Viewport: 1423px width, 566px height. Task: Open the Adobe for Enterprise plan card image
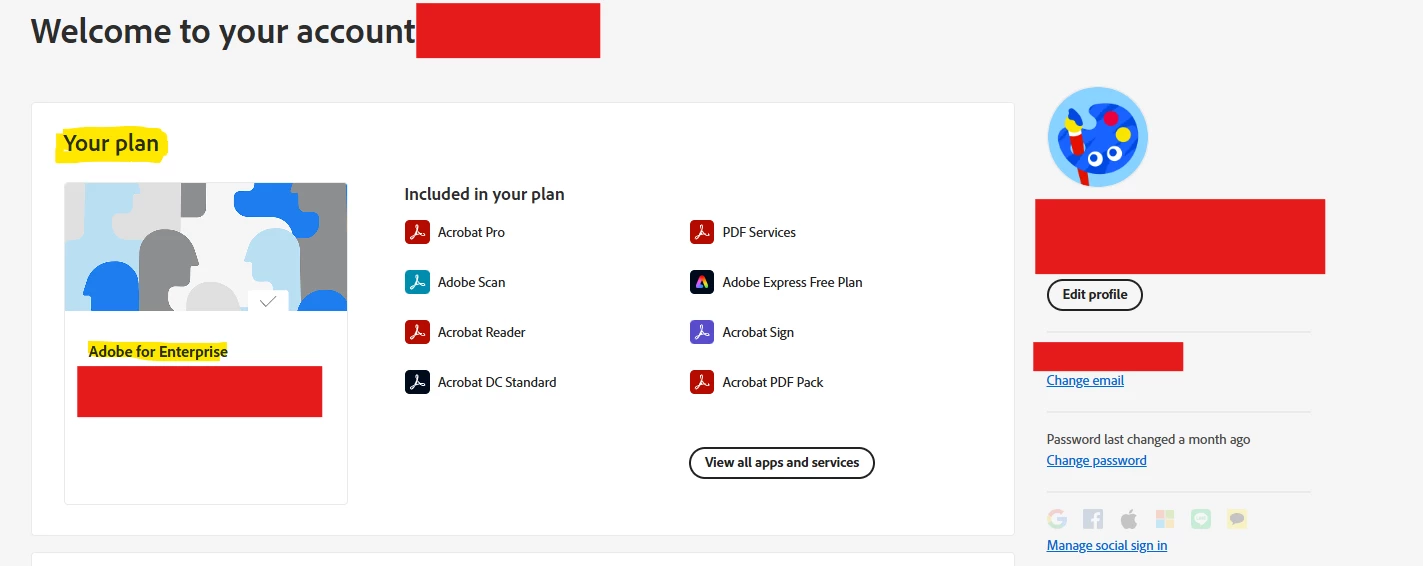coord(206,247)
